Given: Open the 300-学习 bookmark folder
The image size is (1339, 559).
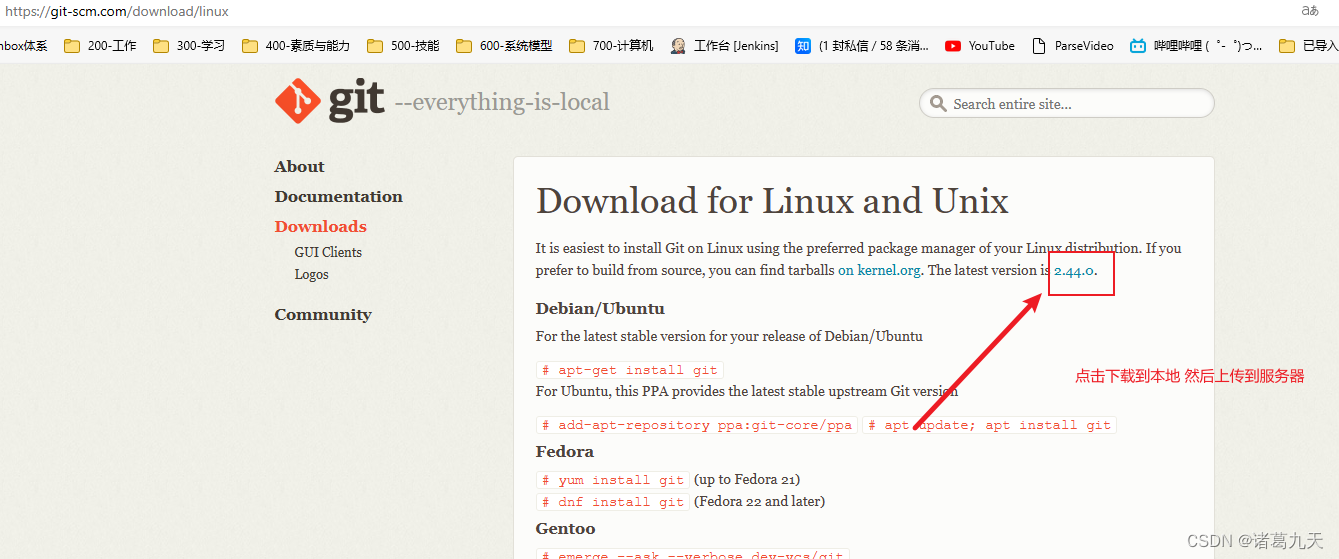Looking at the screenshot, I should [189, 45].
